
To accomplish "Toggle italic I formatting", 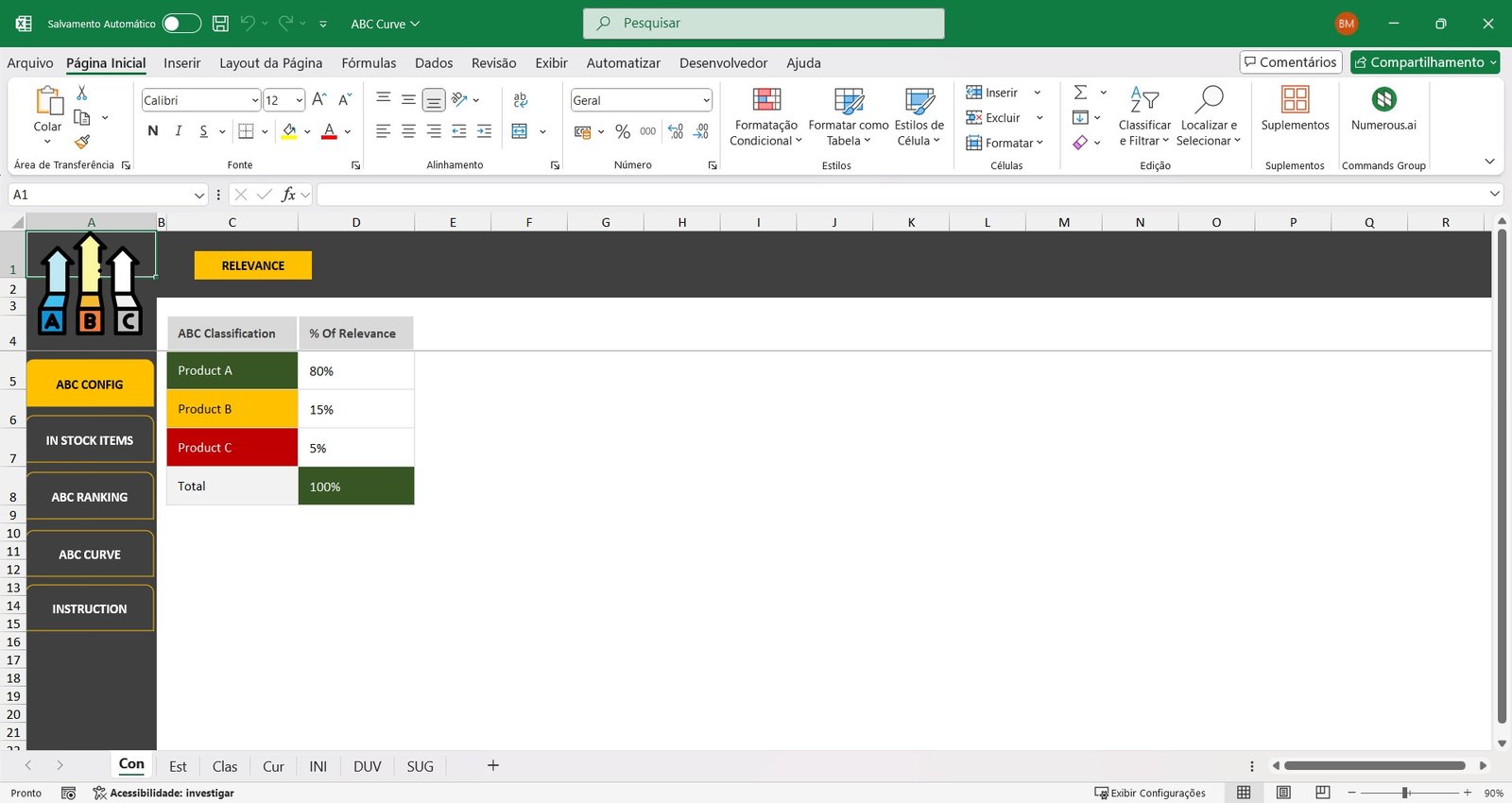I will pos(178,131).
